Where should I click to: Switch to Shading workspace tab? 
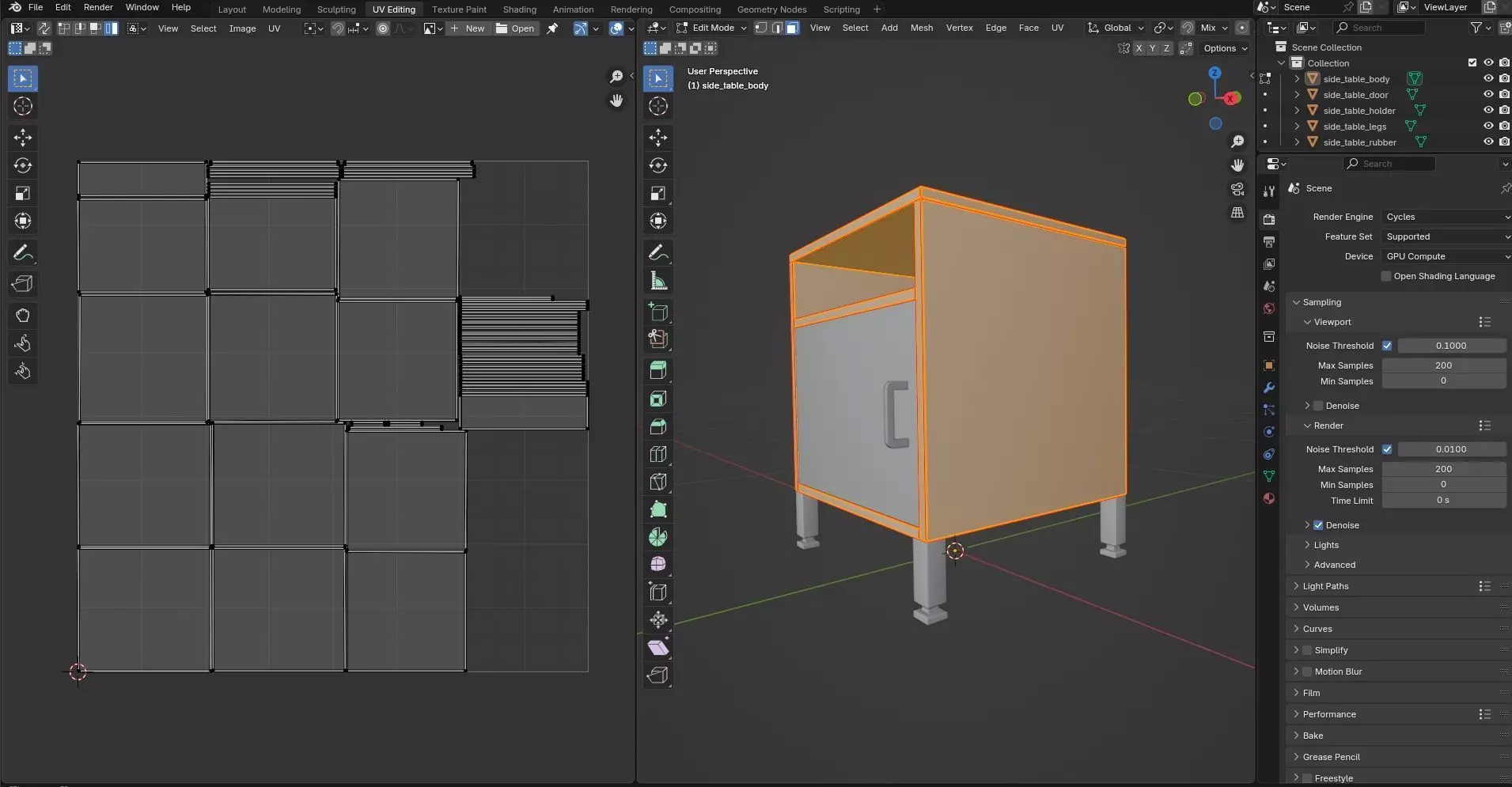click(520, 9)
